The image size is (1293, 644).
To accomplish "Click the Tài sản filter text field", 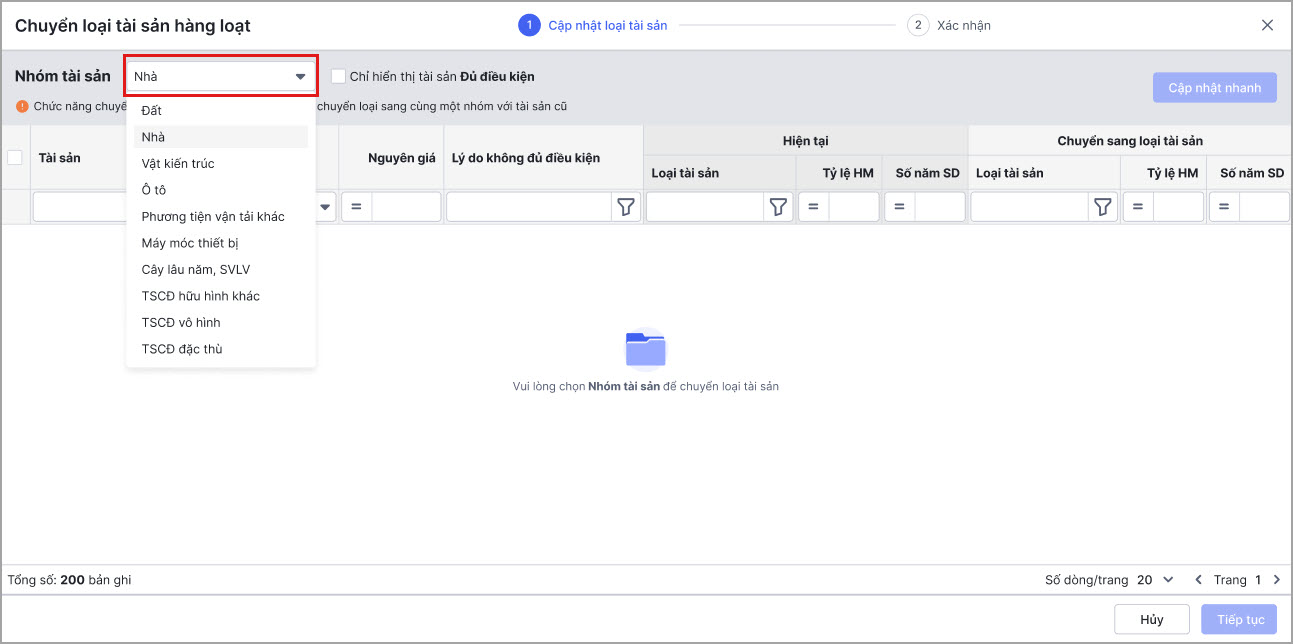I will [x=80, y=207].
